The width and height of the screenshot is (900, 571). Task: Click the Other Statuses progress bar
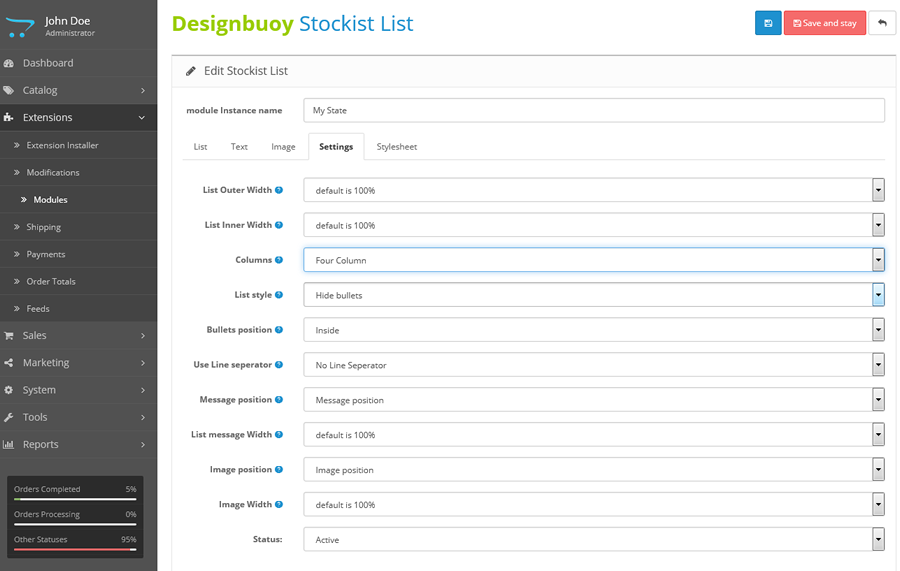click(x=75, y=548)
